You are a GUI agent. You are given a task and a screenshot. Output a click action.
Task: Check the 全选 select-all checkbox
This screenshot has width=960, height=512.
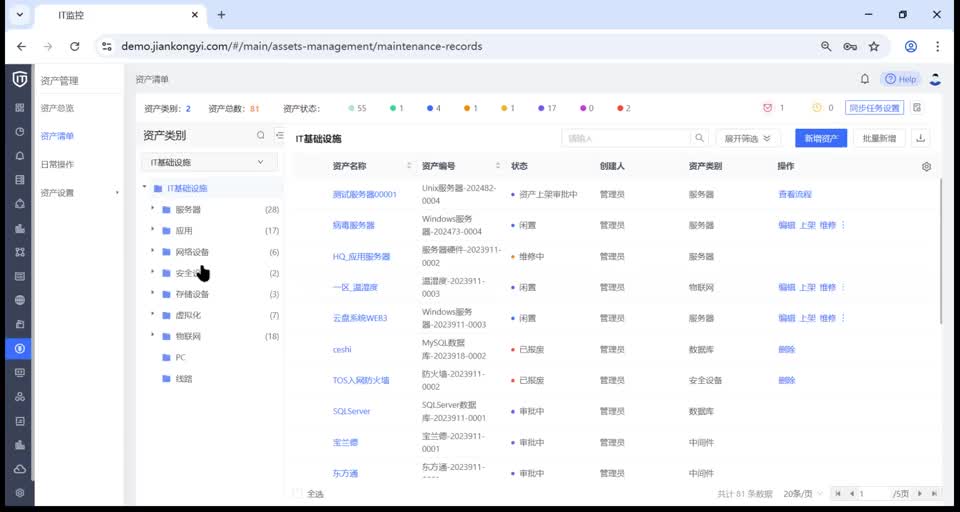point(297,494)
